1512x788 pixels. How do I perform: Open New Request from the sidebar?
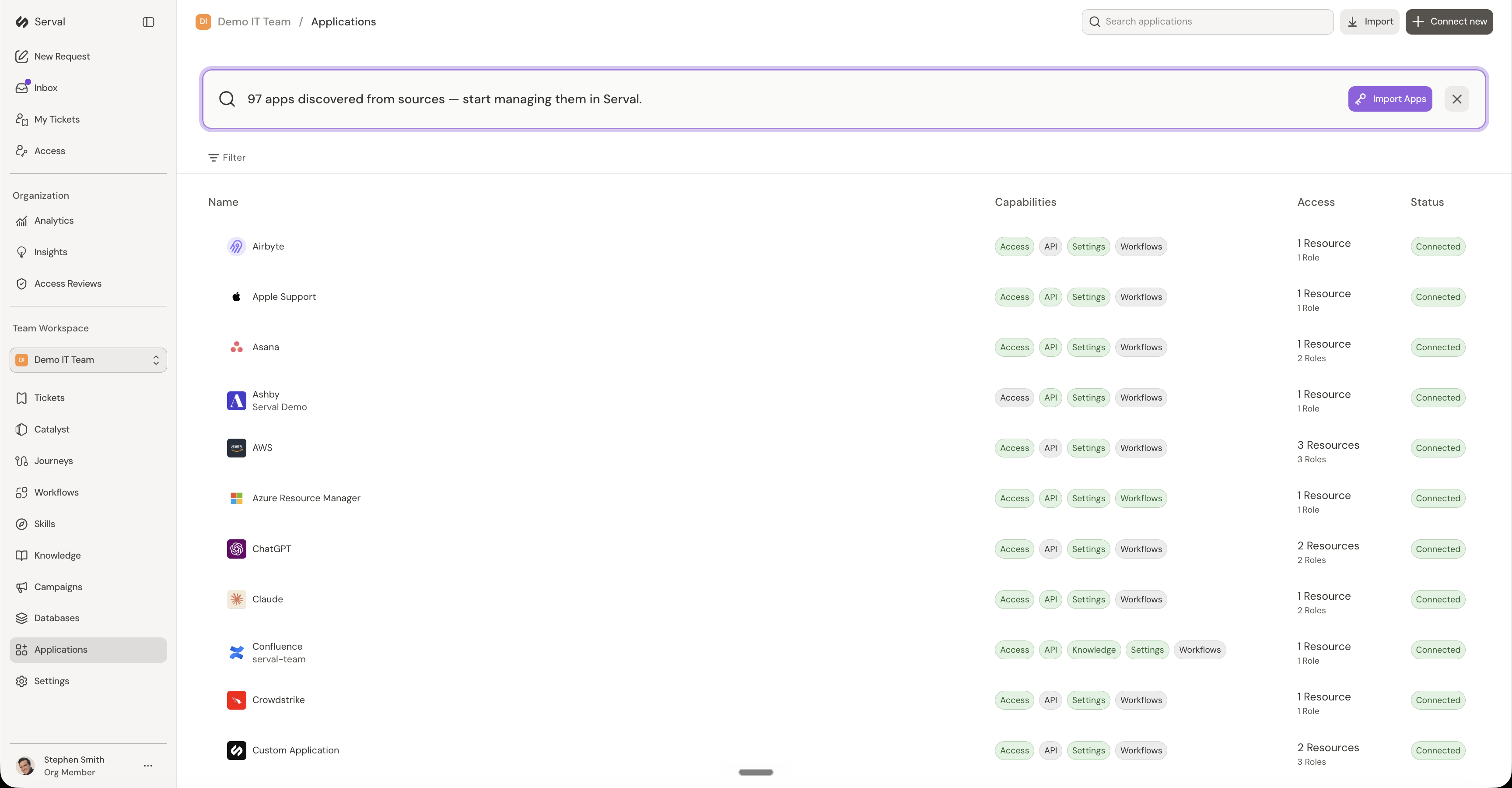(x=88, y=56)
